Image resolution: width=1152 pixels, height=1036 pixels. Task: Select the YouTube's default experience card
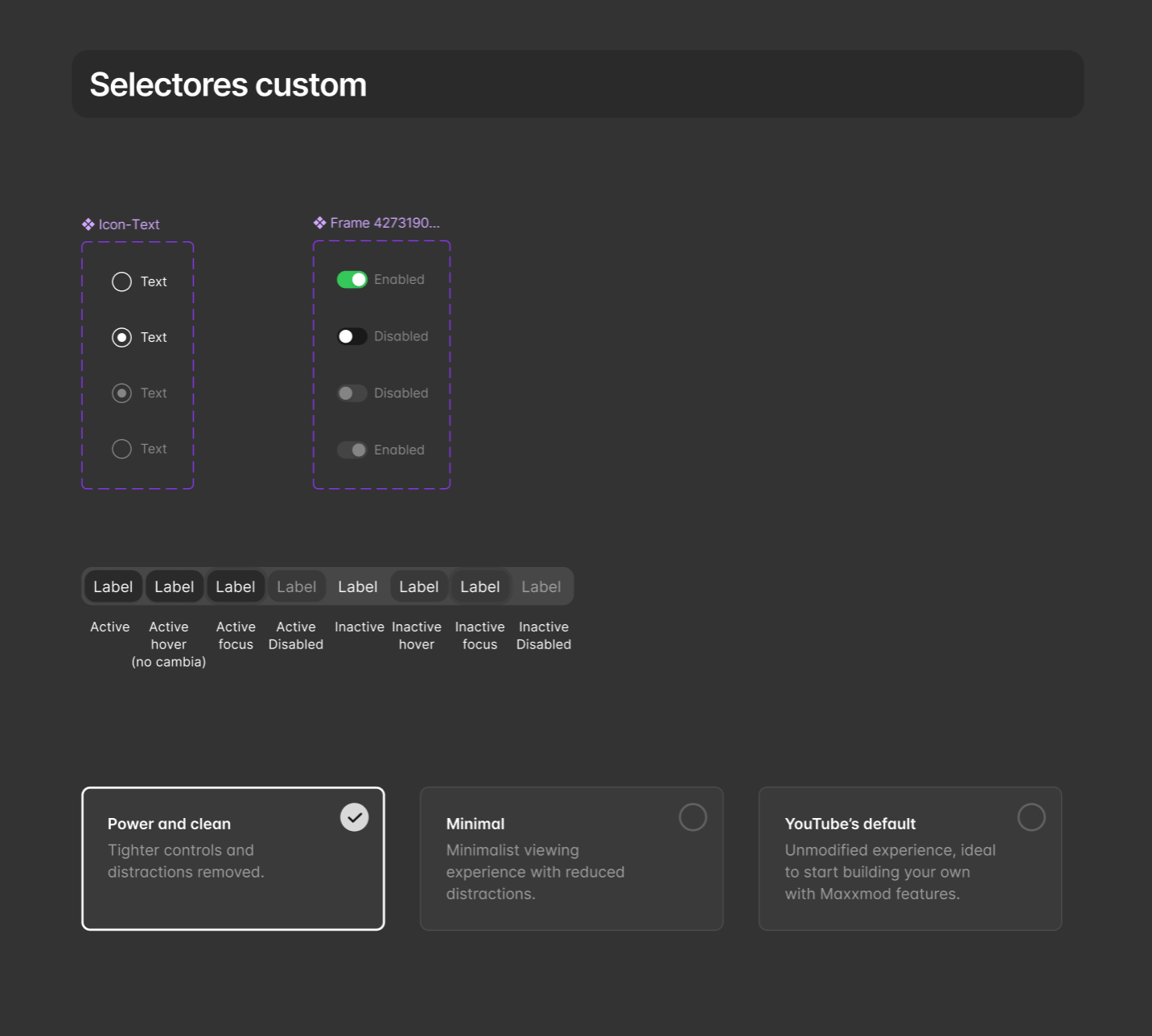tap(910, 858)
